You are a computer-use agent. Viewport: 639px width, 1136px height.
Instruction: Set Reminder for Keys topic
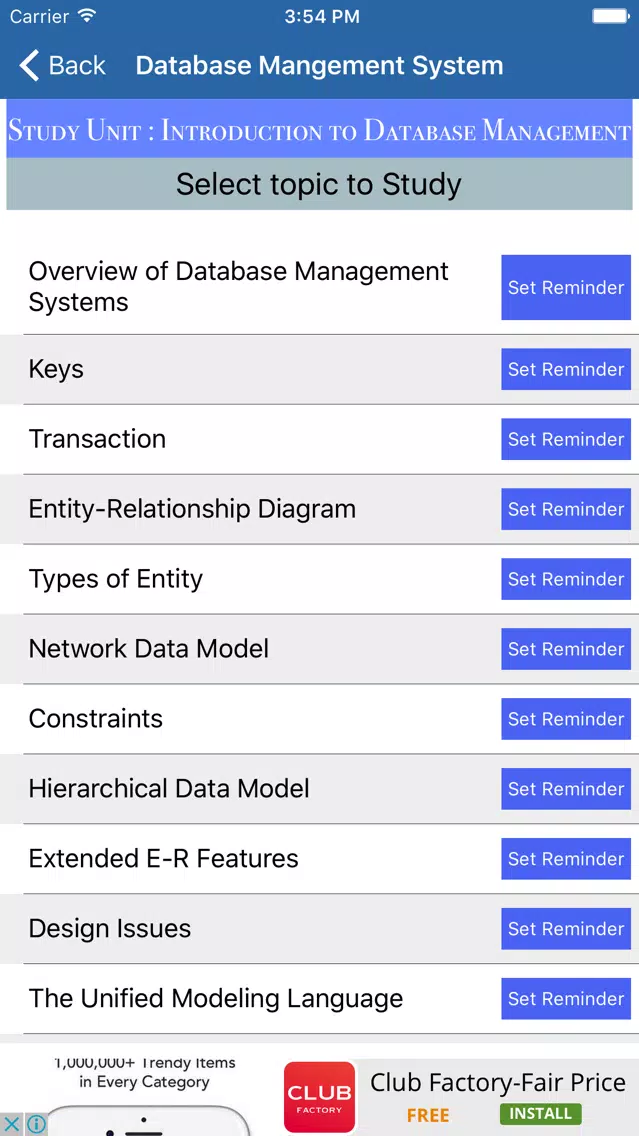click(x=566, y=369)
